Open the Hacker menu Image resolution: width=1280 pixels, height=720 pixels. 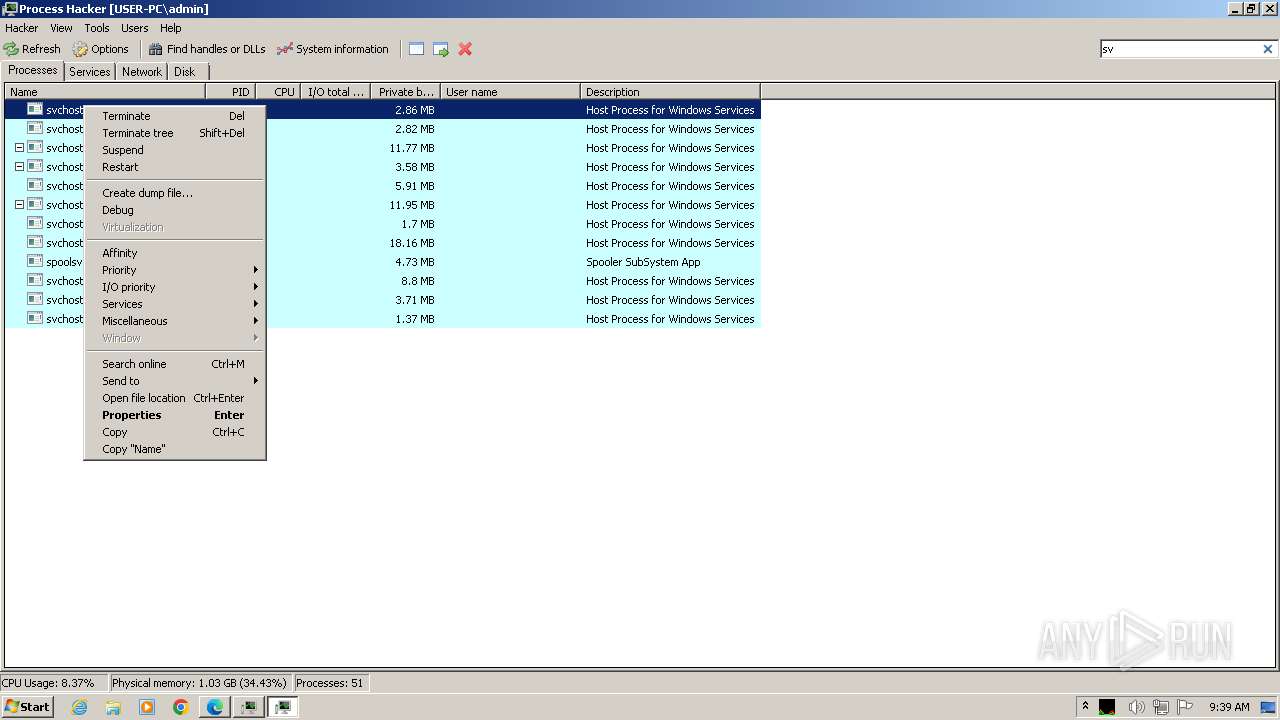pyautogui.click(x=21, y=28)
